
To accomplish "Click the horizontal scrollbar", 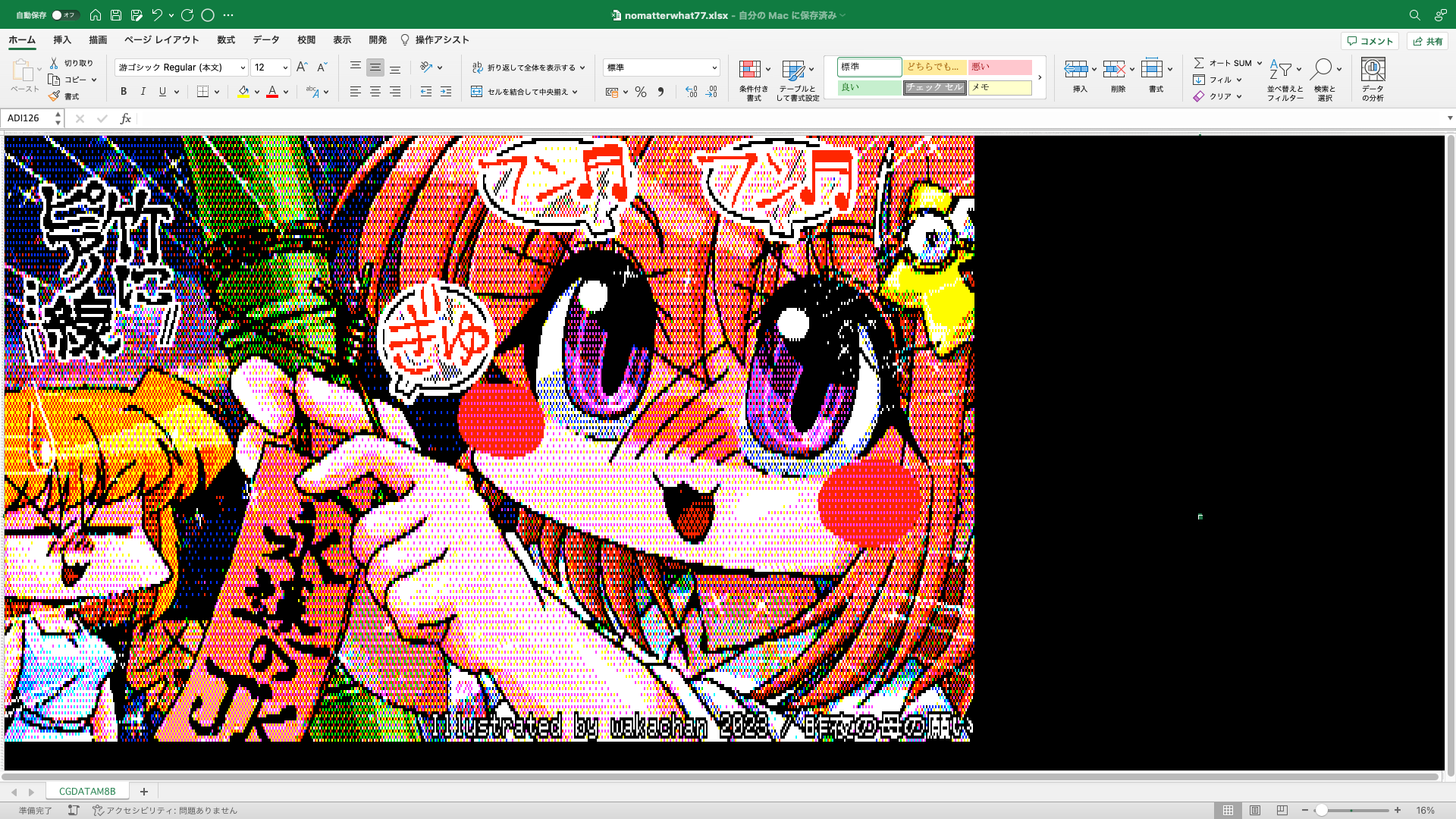I will click(x=720, y=777).
